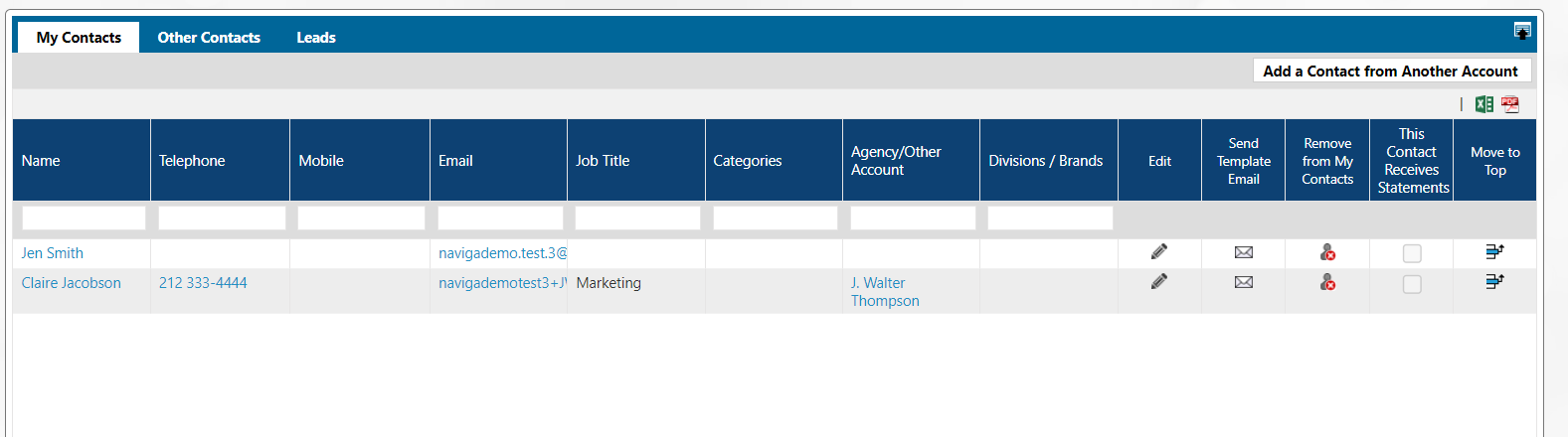
Task: Send template email to Claire Jacobson
Action: [1243, 282]
